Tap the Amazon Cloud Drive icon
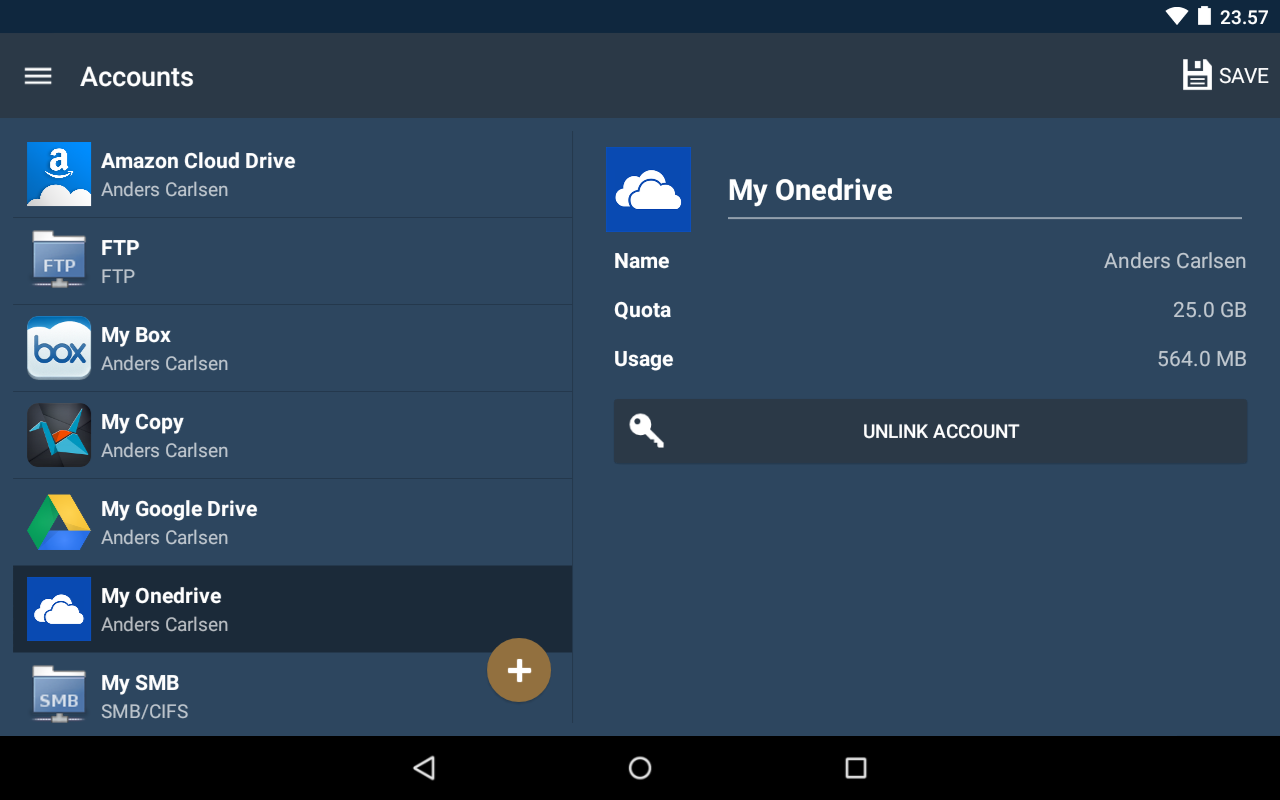The image size is (1280, 800). [x=59, y=174]
